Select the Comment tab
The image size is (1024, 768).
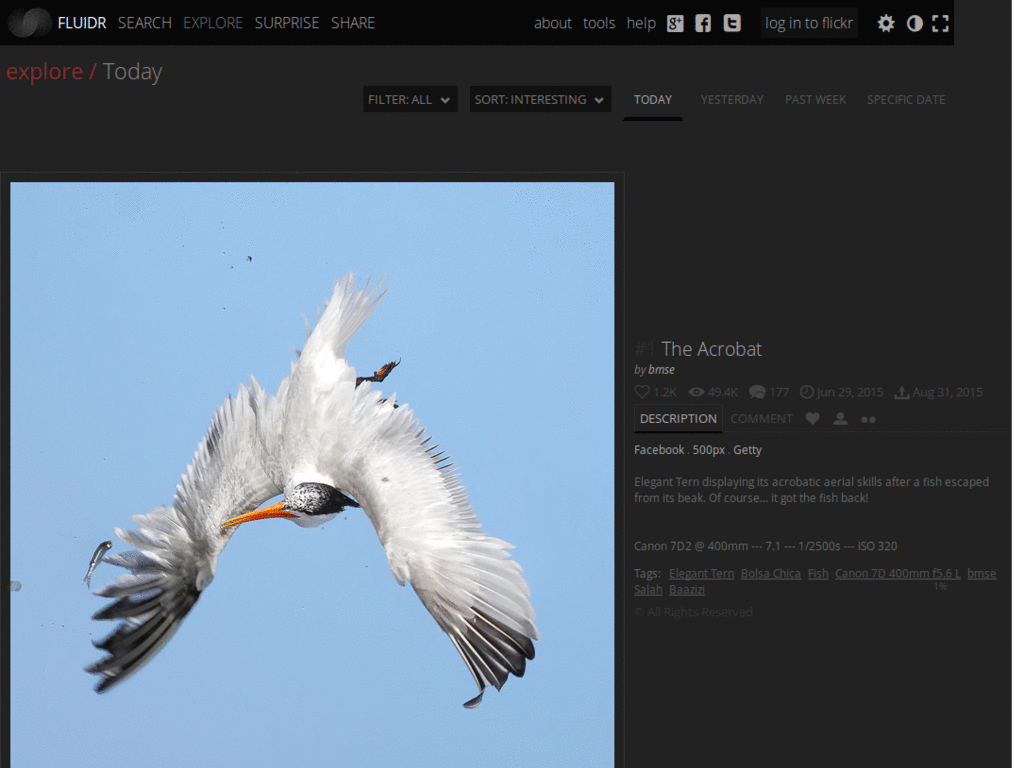761,419
